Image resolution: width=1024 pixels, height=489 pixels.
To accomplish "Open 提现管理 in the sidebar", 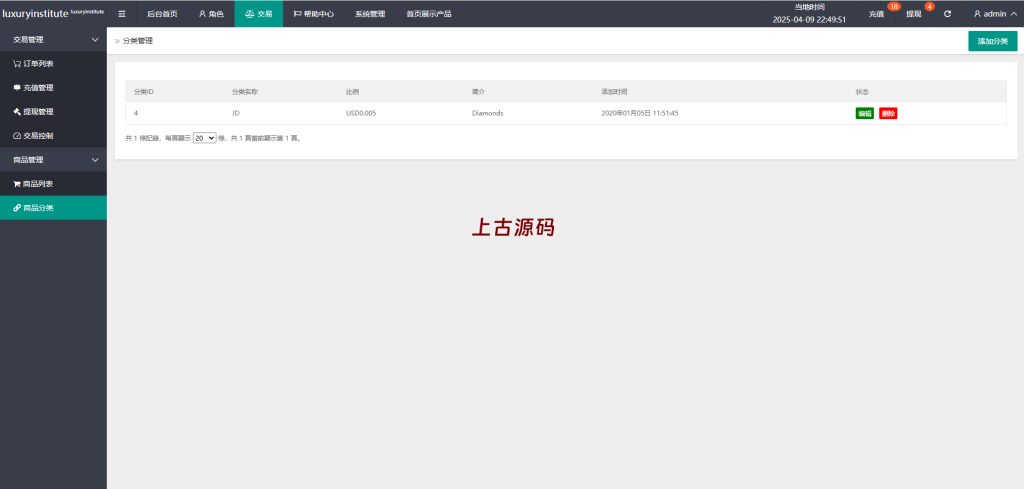I will 53,112.
